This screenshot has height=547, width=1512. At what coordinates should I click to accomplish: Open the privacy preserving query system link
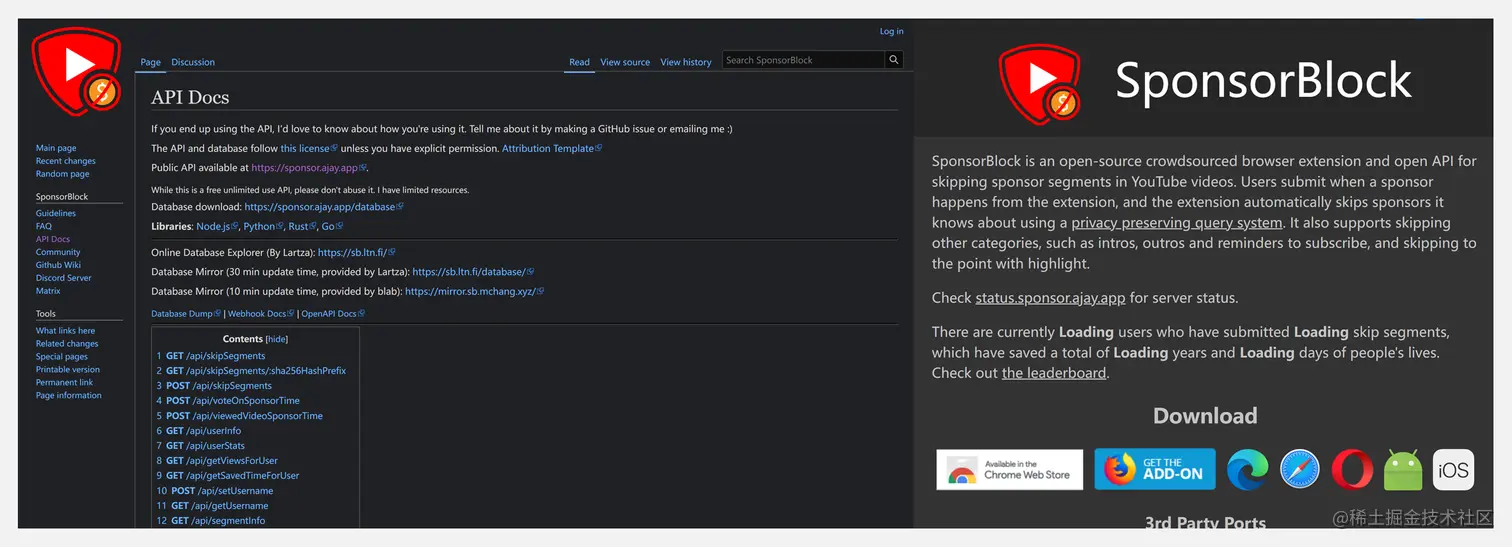point(1177,223)
